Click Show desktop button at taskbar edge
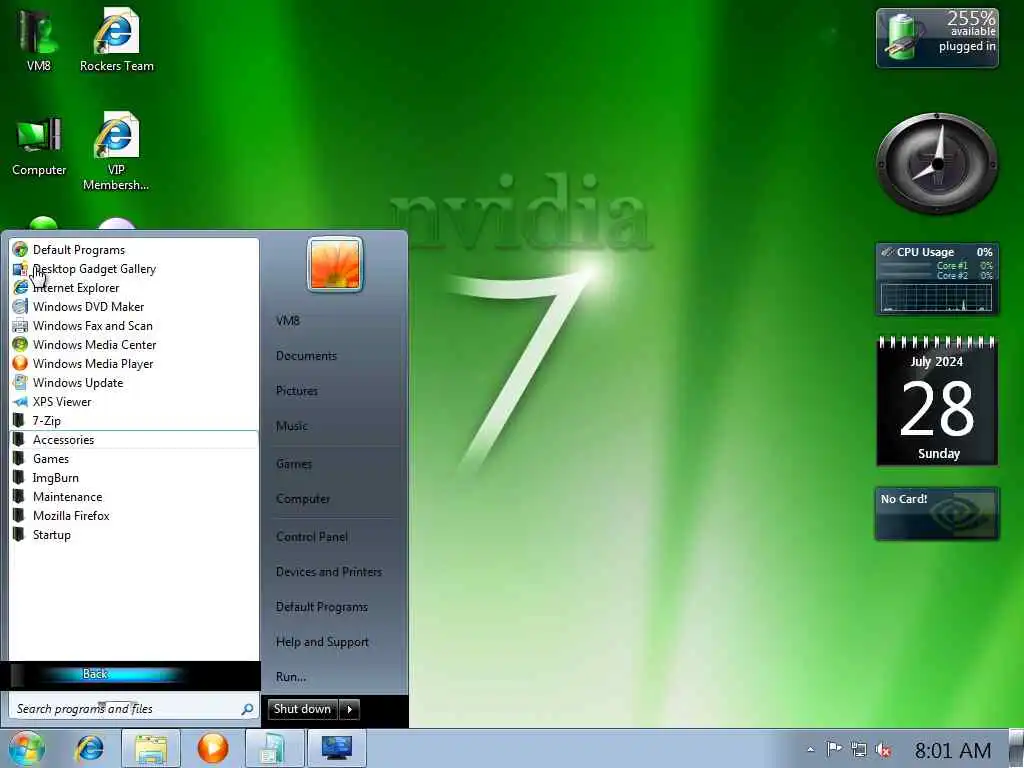Image resolution: width=1024 pixels, height=768 pixels. point(1016,748)
